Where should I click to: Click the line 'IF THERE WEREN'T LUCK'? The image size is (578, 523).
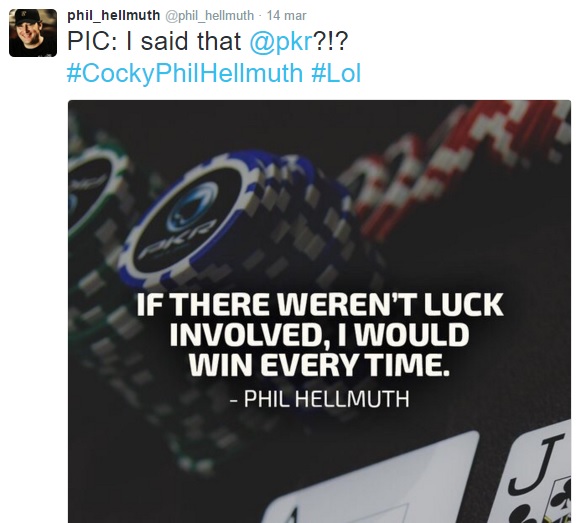pos(320,305)
